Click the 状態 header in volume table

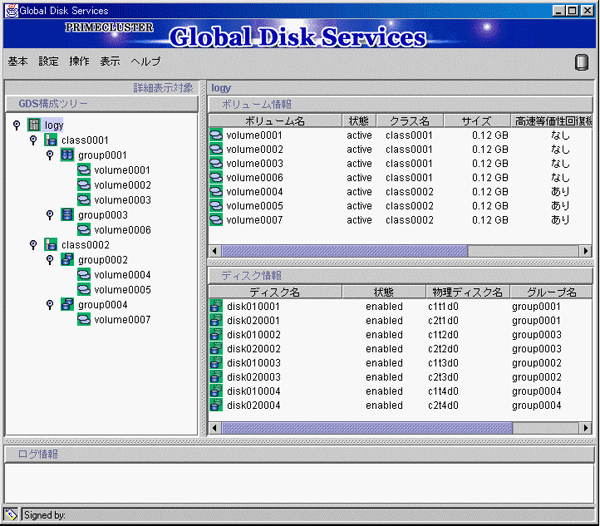(359, 121)
